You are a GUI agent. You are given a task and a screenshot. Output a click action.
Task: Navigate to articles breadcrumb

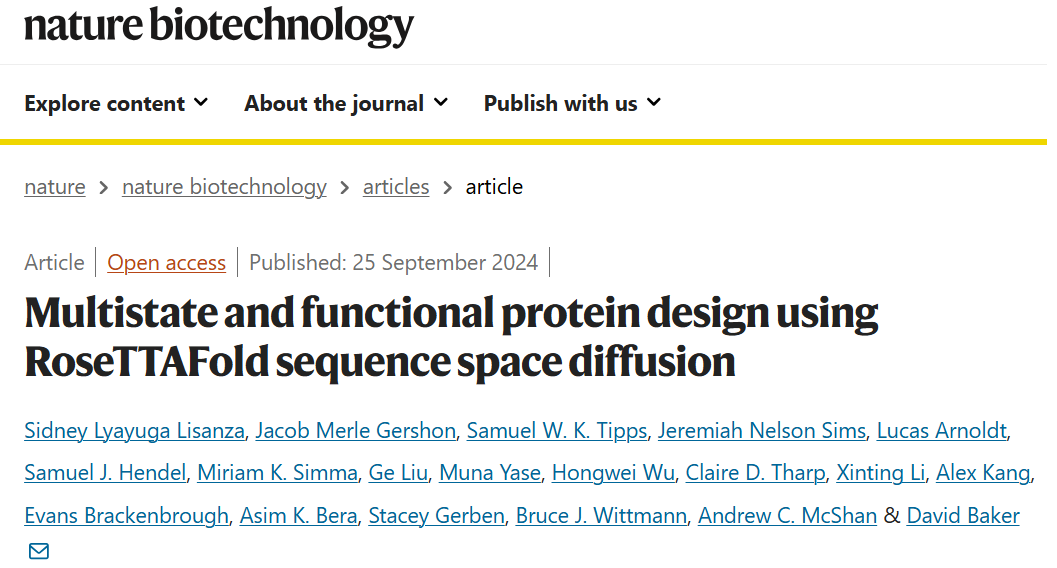396,187
